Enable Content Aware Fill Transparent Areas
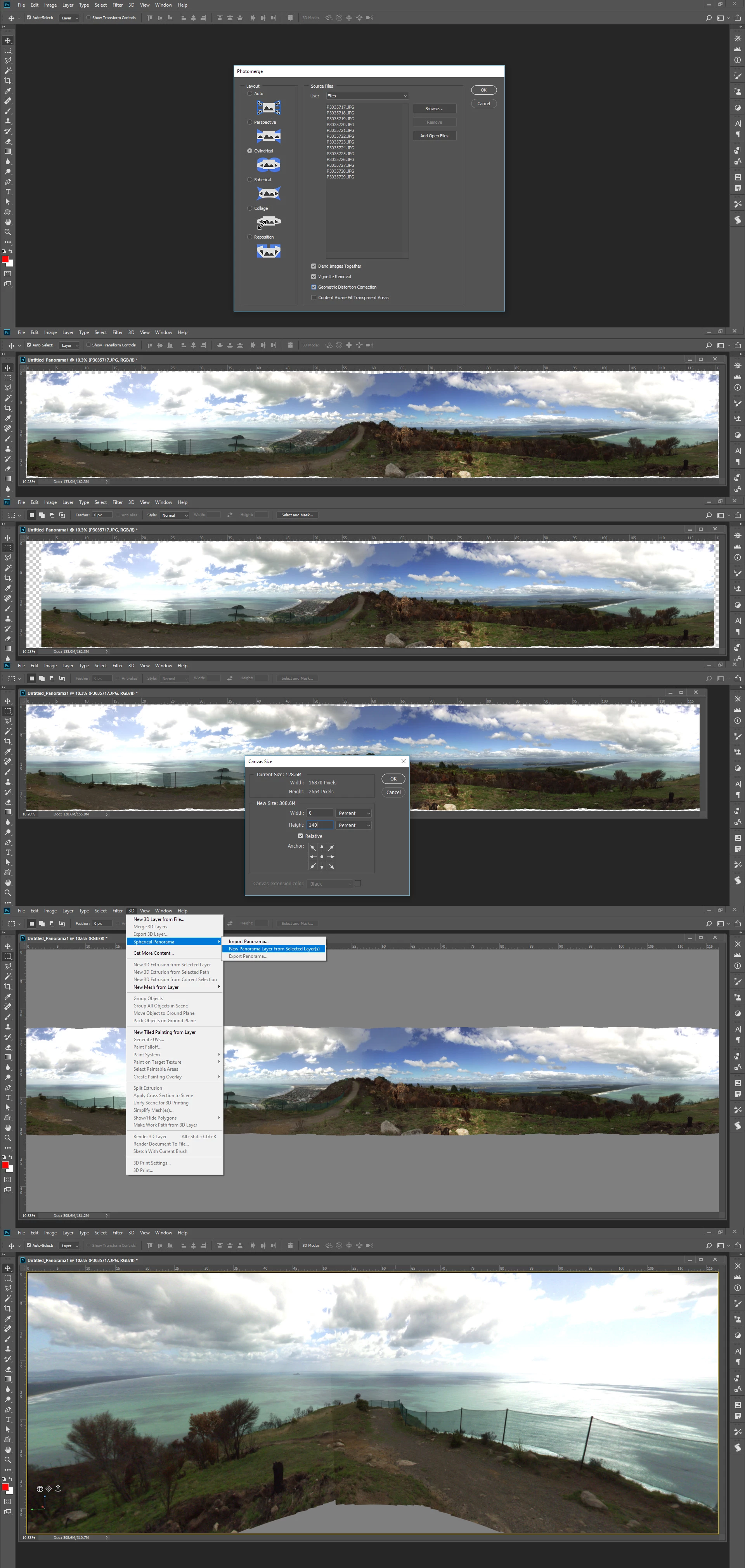 click(x=314, y=298)
